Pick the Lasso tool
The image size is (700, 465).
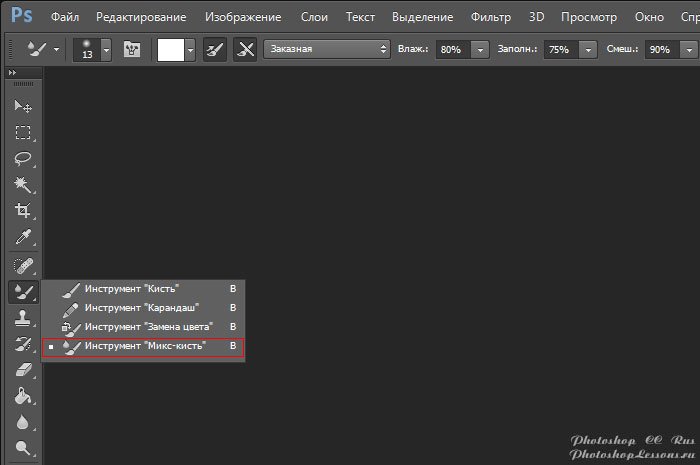pos(22,159)
